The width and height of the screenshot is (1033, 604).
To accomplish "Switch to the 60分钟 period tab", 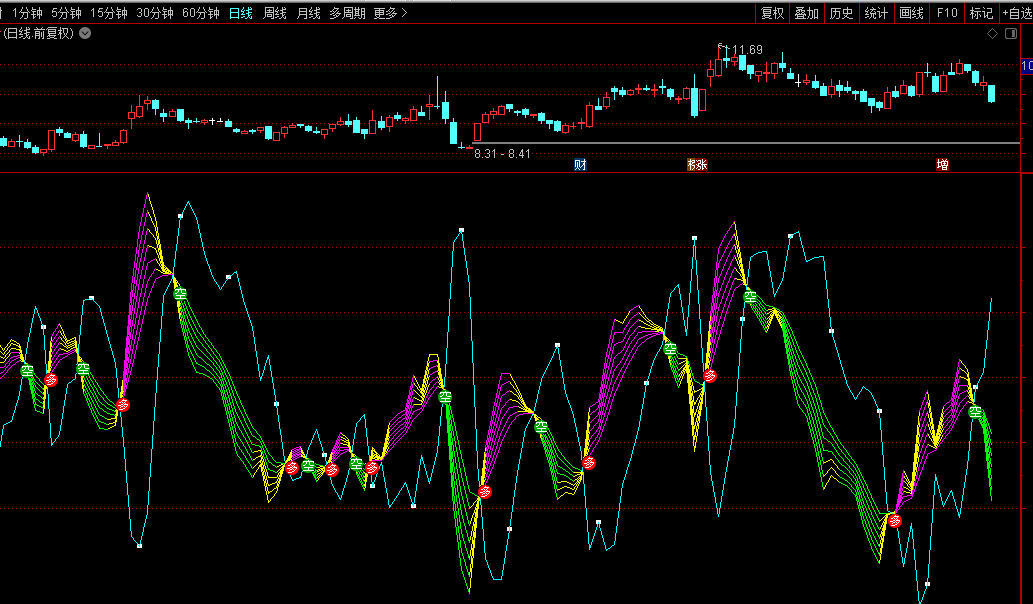I will coord(201,13).
